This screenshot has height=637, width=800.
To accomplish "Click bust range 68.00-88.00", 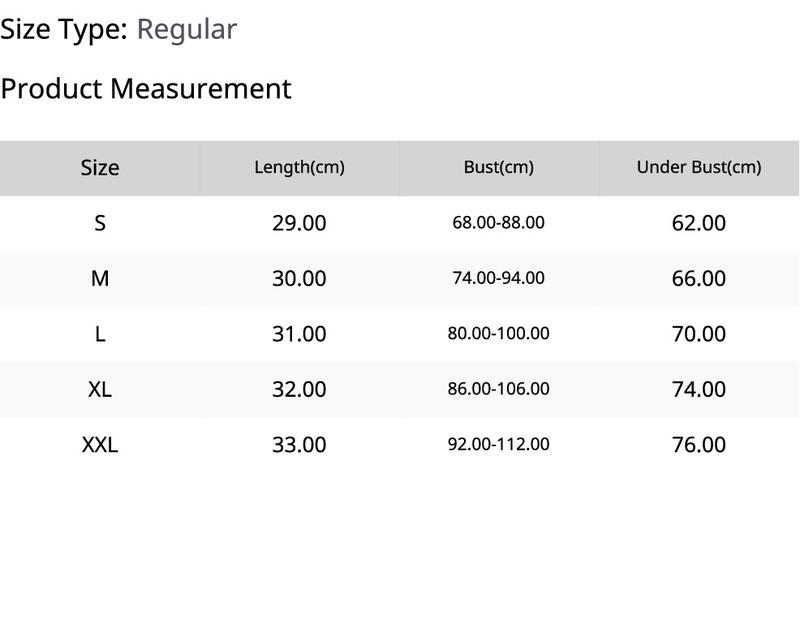I will coord(498,222).
